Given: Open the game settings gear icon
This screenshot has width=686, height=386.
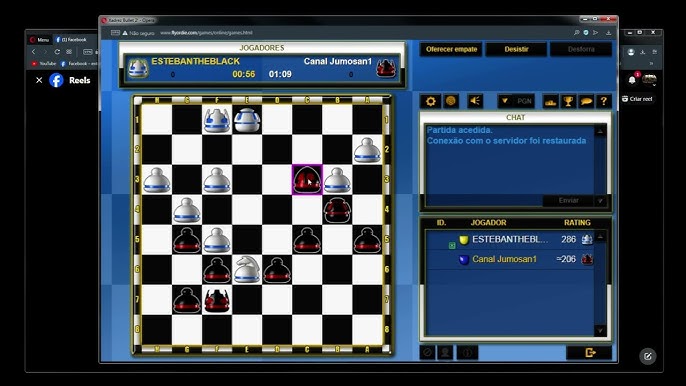Looking at the screenshot, I should pyautogui.click(x=430, y=101).
